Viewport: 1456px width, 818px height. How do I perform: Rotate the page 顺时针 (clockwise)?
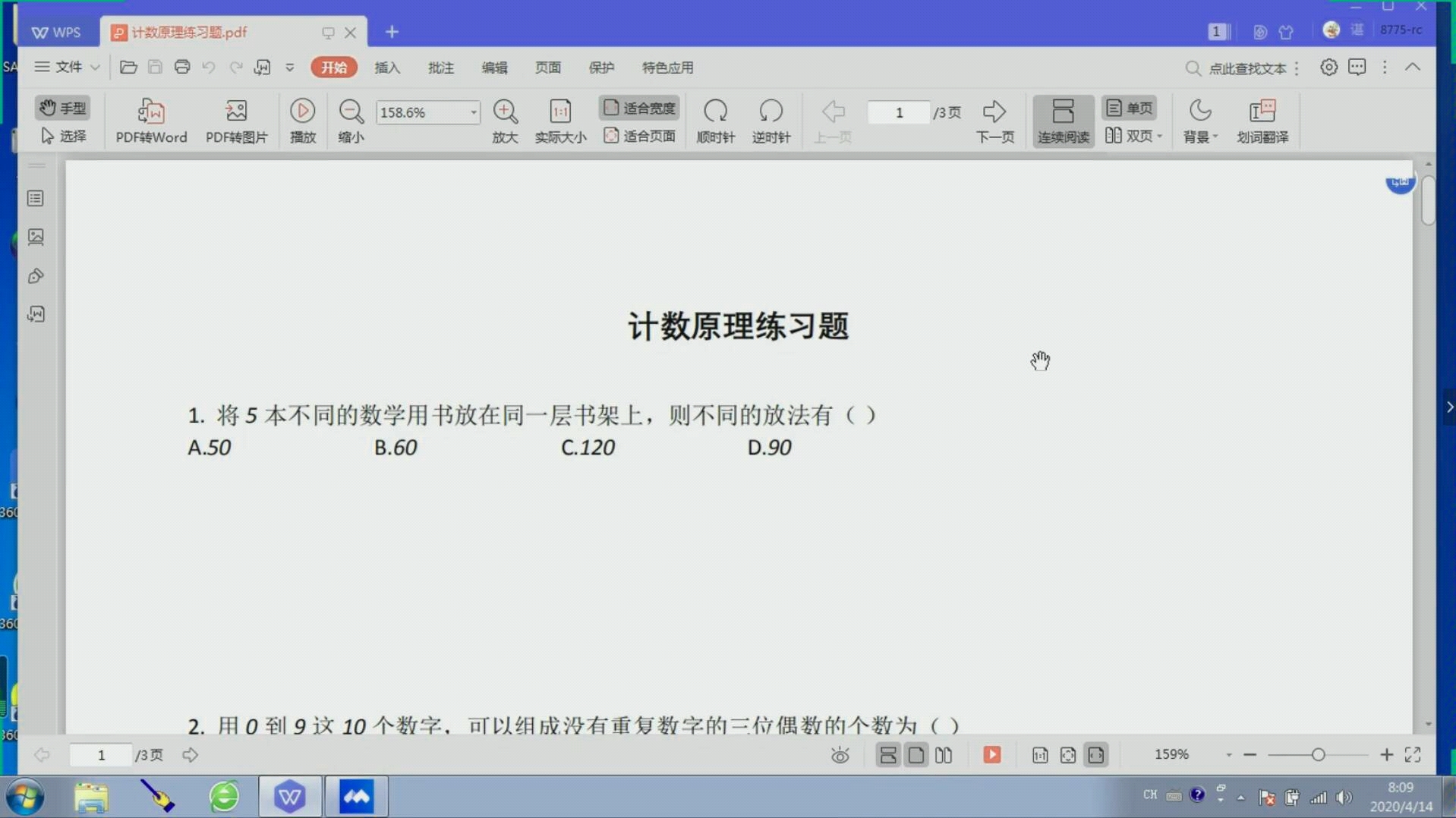tap(716, 120)
